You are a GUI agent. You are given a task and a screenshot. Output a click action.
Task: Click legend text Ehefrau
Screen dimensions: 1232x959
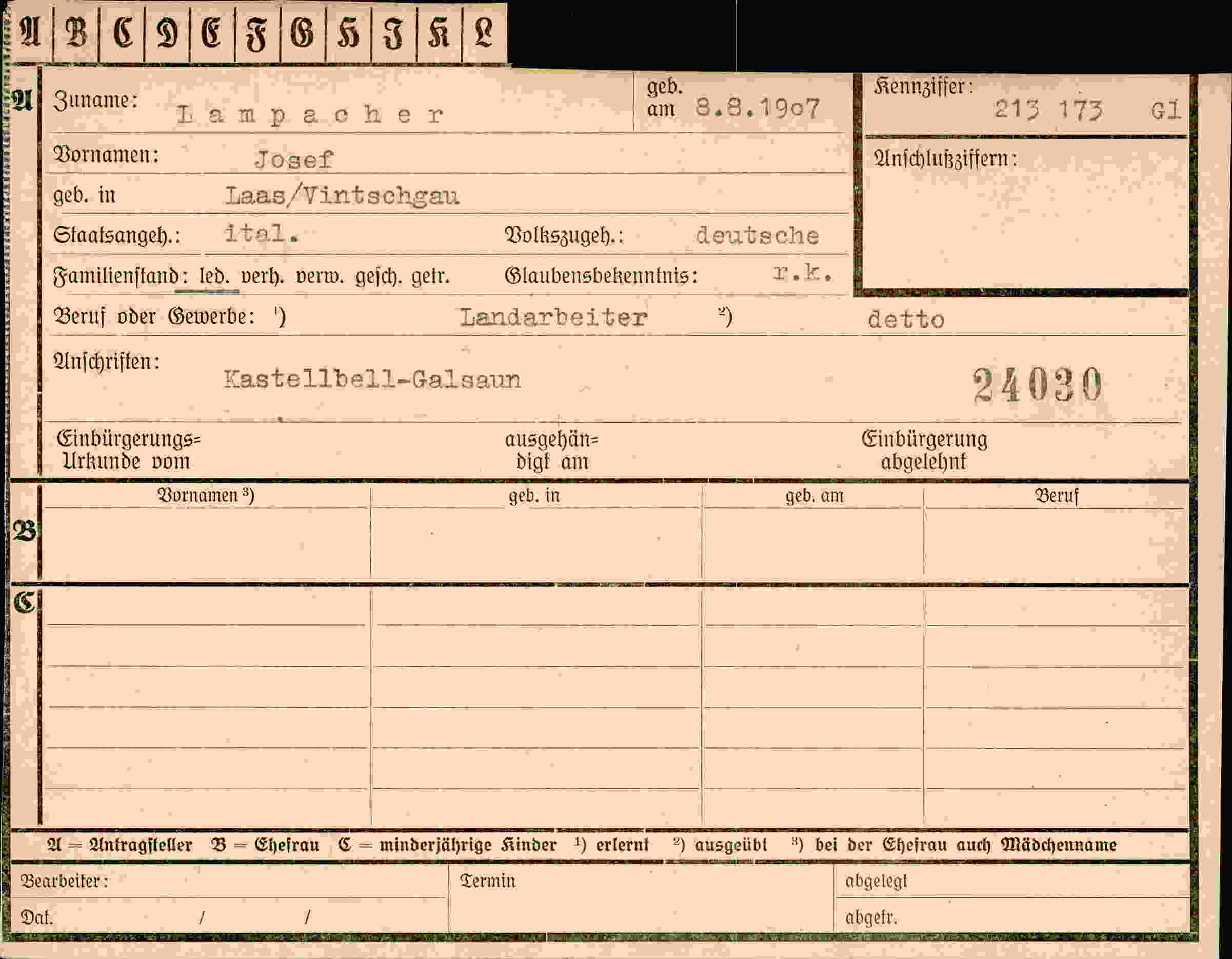coord(287,845)
